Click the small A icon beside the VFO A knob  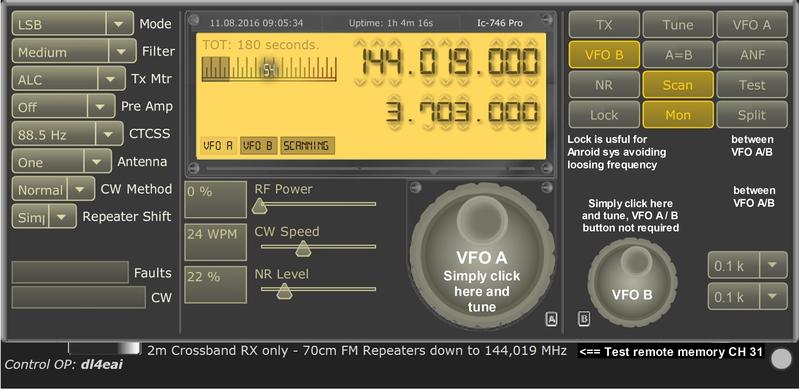pos(551,320)
